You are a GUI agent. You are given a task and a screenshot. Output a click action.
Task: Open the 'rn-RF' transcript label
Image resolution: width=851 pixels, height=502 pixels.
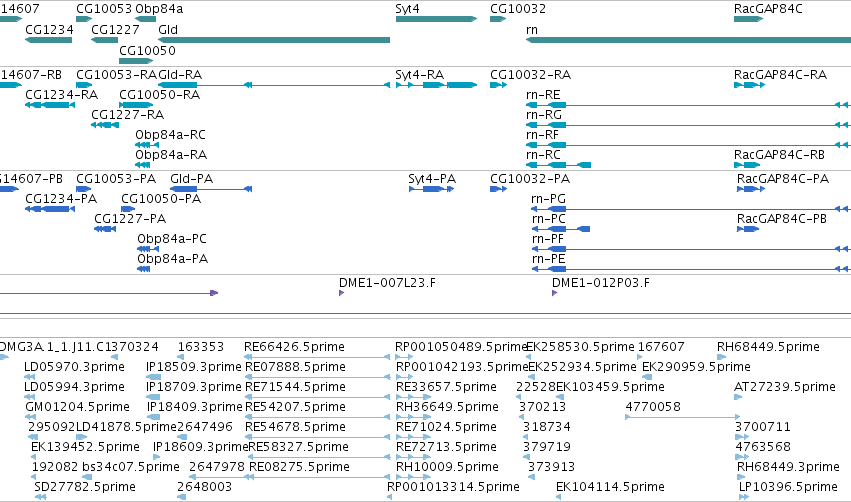[542, 135]
